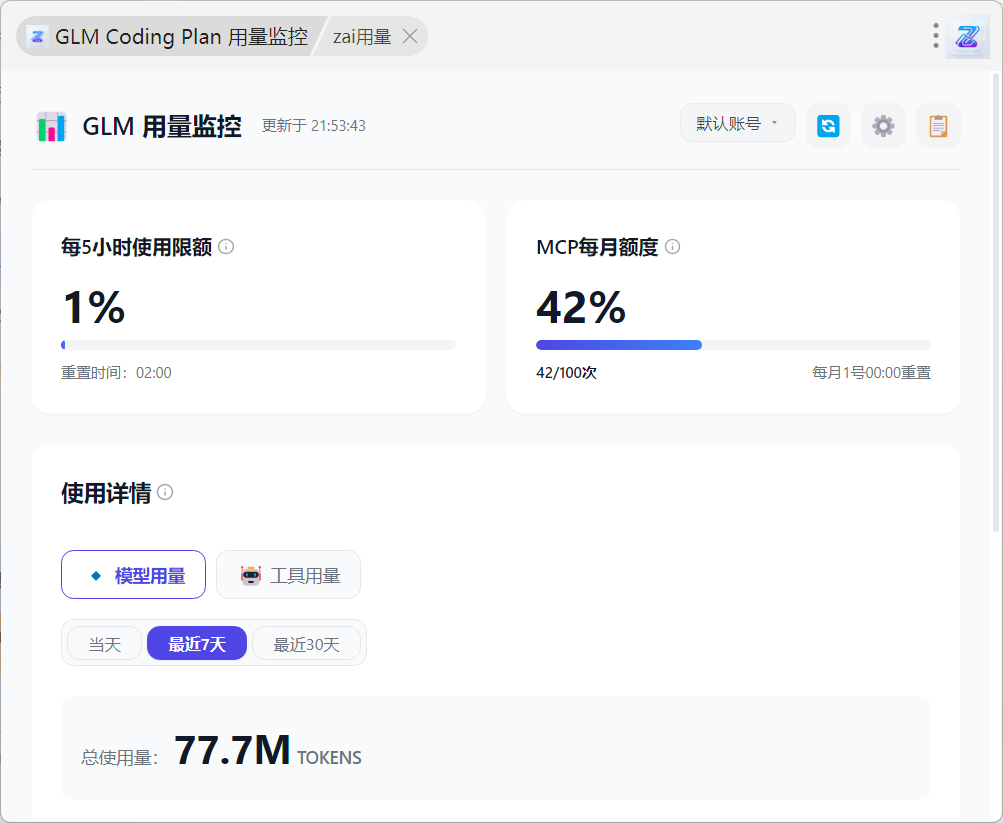This screenshot has width=1003, height=823.
Task: Click the Z extension icon at top right
Action: coord(967,37)
